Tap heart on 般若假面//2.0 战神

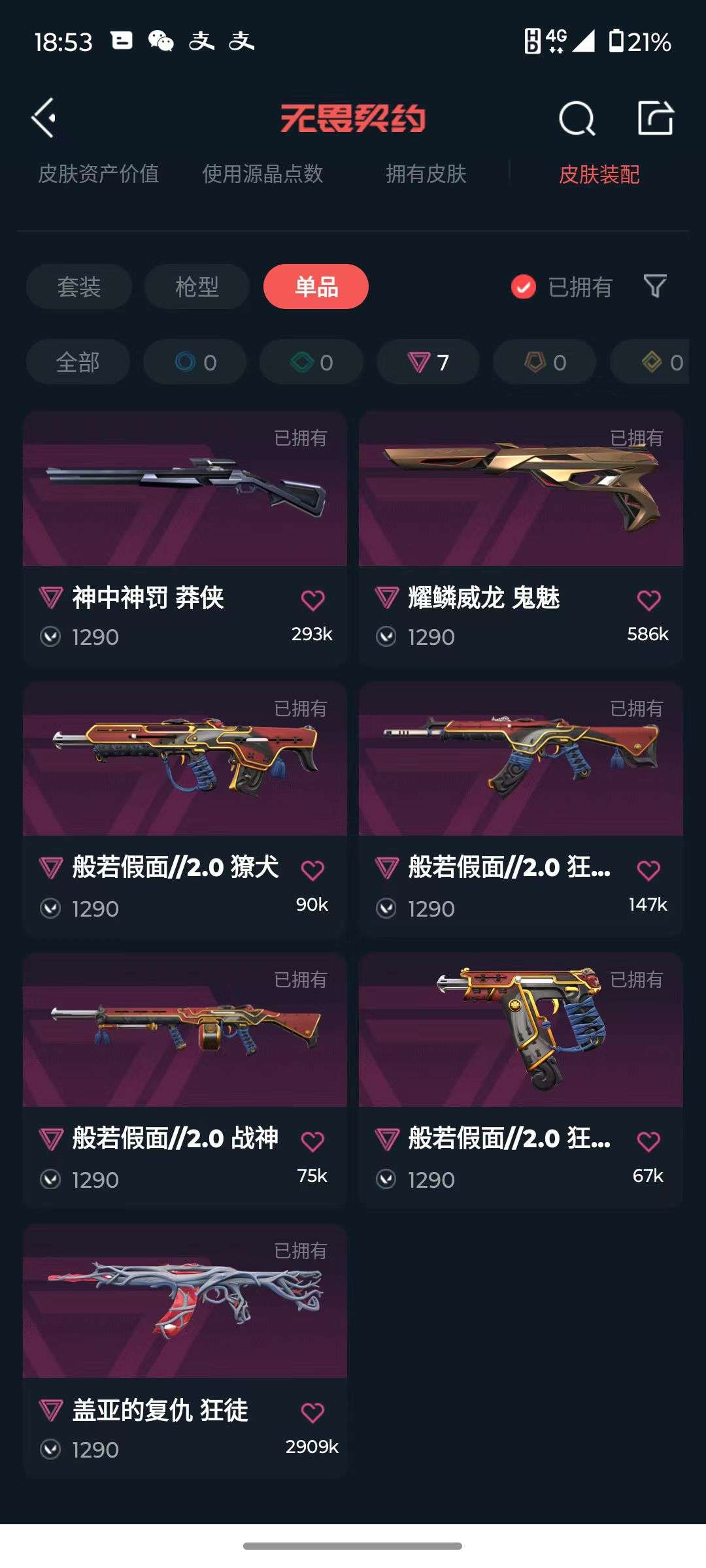pos(312,1141)
